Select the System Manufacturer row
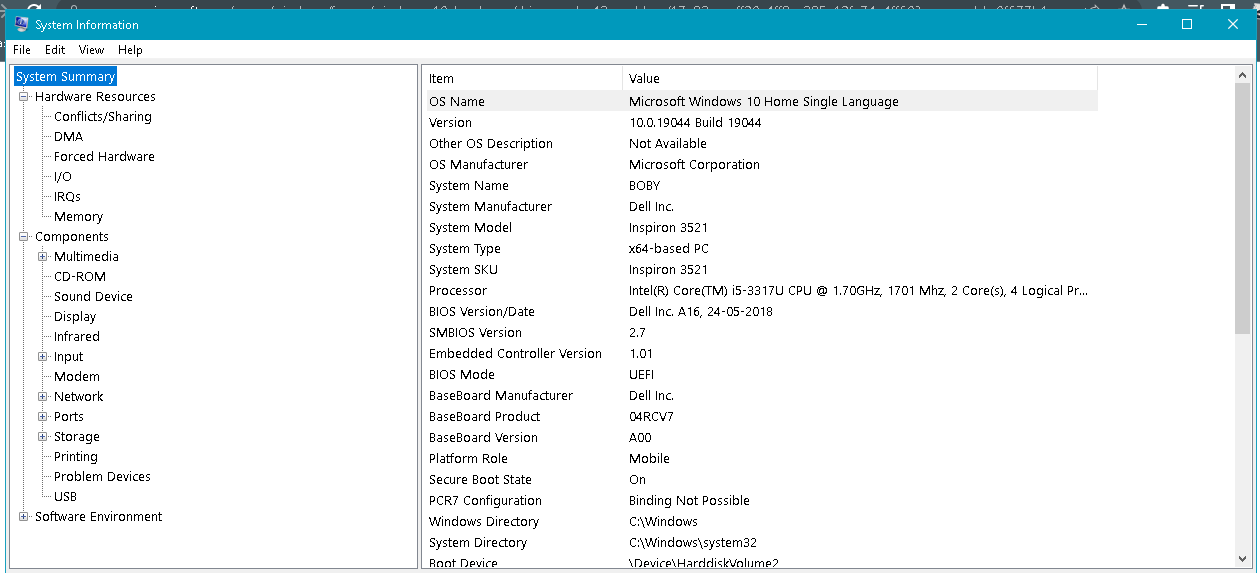This screenshot has height=573, width=1260. click(x=762, y=206)
